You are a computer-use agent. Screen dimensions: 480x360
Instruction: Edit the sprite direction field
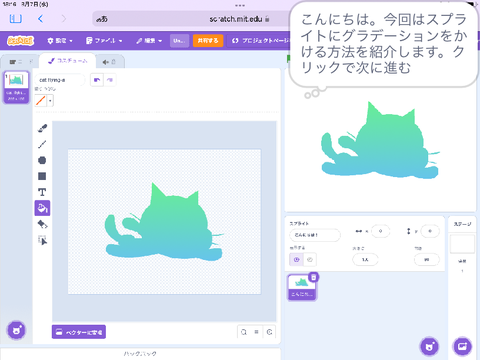click(x=427, y=260)
